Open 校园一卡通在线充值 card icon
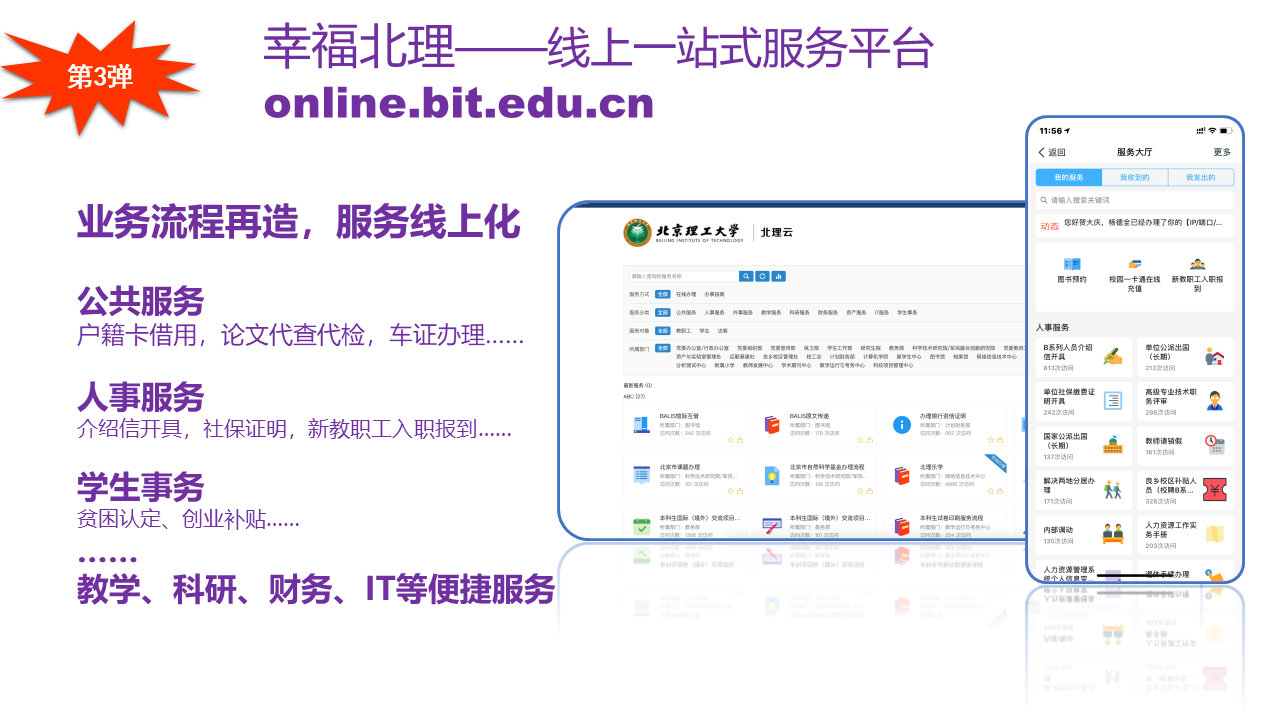1280x720 pixels. pyautogui.click(x=1134, y=264)
